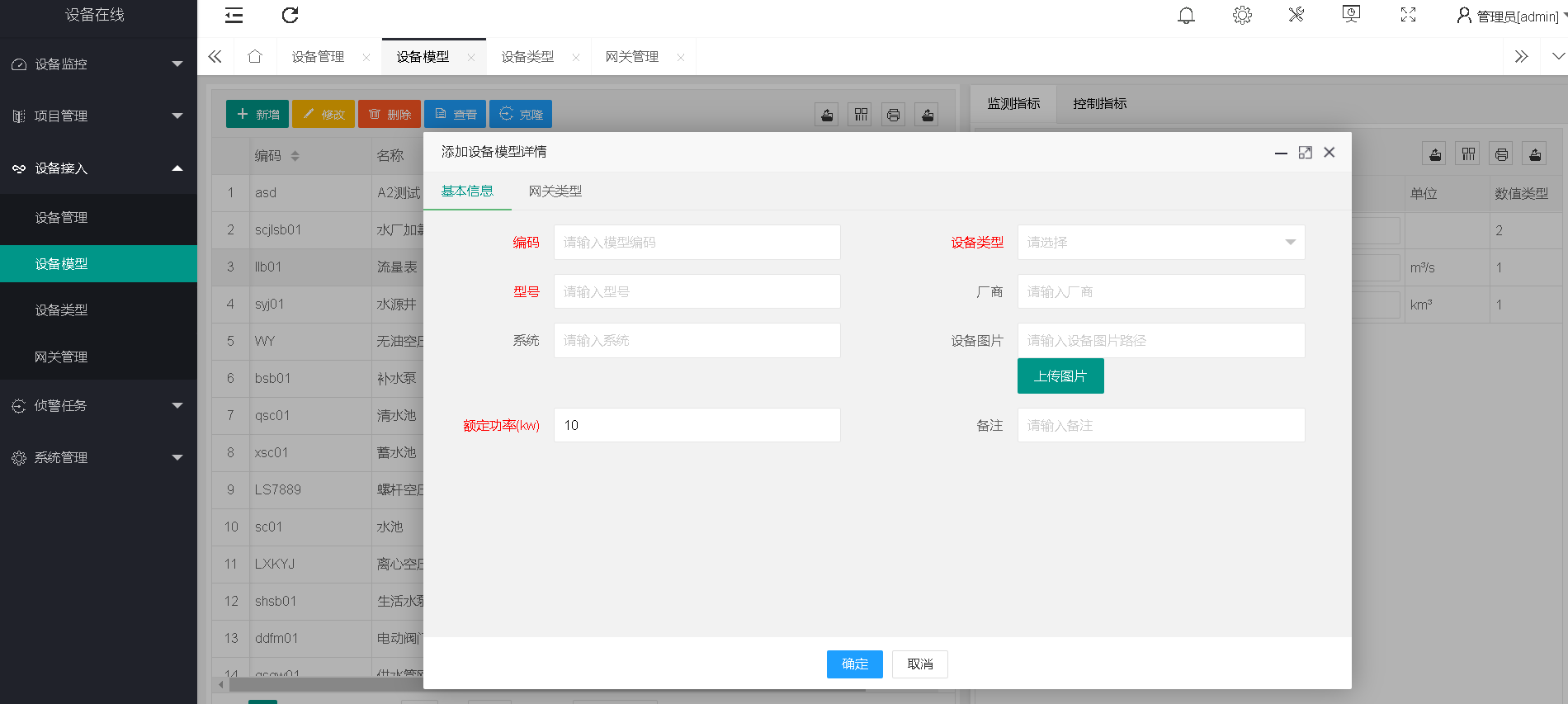The height and width of the screenshot is (704, 1568).
Task: Switch to the 基本信息 dialog tab
Action: click(467, 191)
